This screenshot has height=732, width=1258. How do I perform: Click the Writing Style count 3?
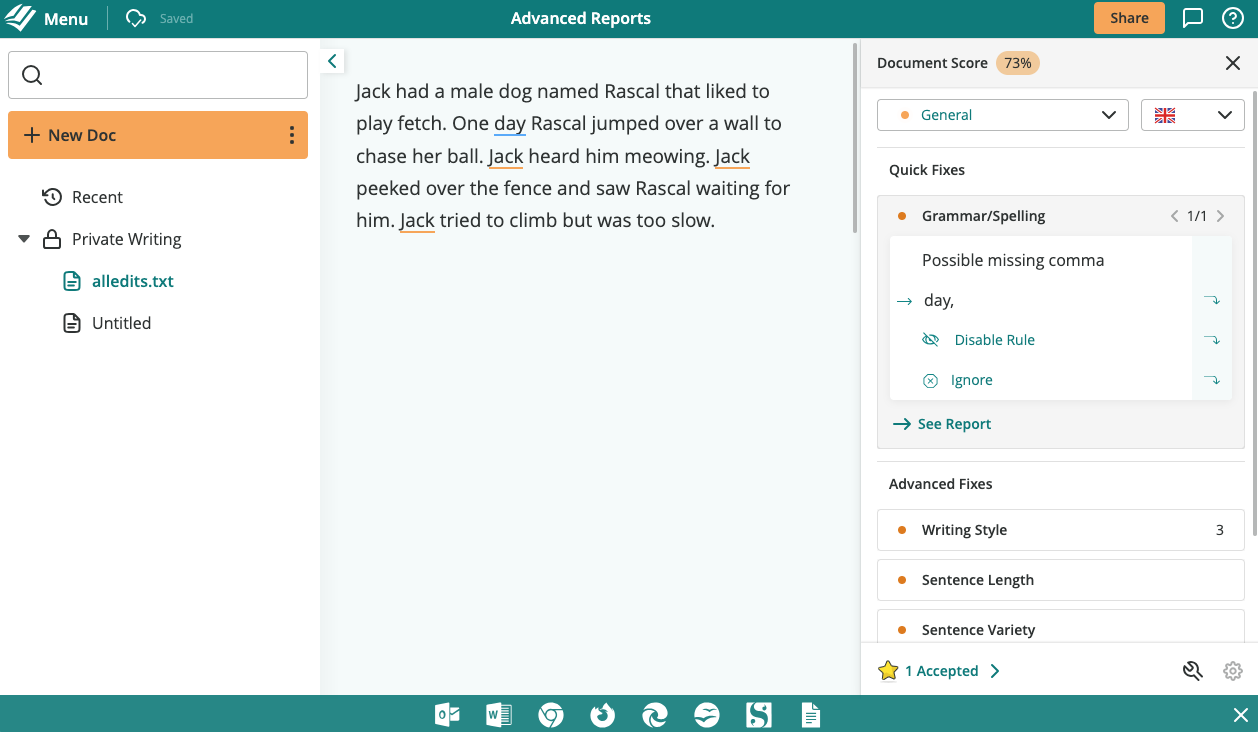[1220, 530]
